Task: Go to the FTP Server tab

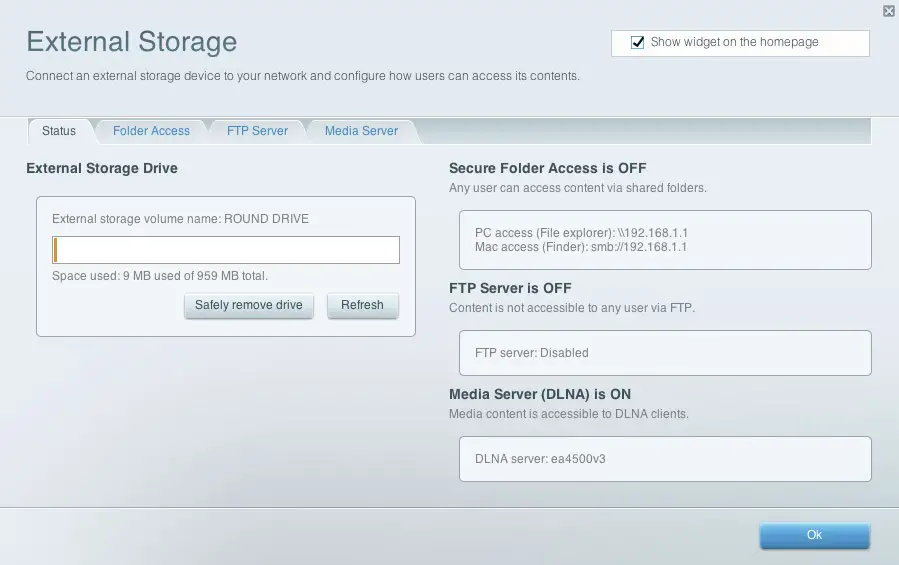Action: (x=257, y=131)
